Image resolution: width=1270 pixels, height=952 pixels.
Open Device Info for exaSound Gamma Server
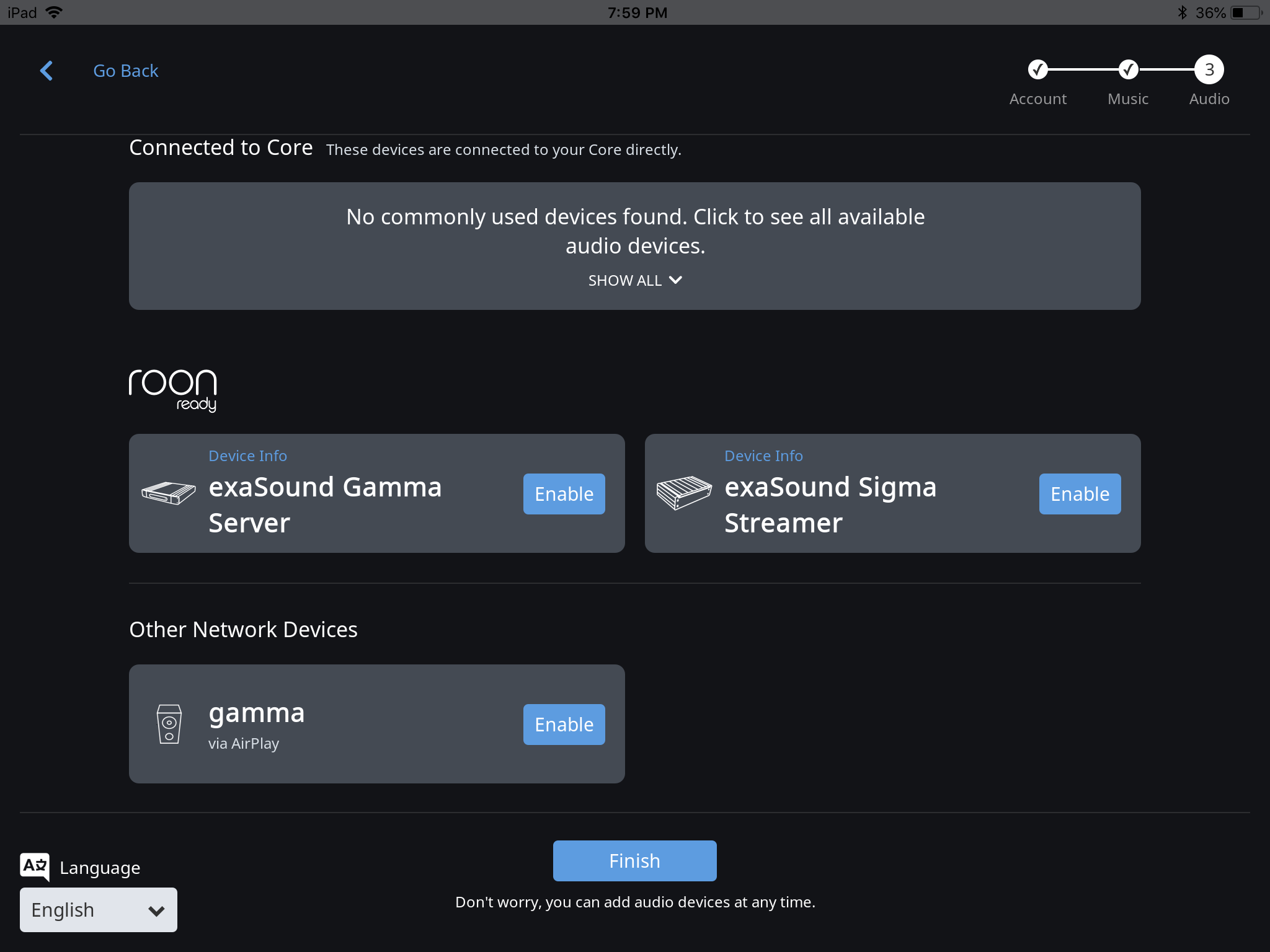[x=247, y=456]
